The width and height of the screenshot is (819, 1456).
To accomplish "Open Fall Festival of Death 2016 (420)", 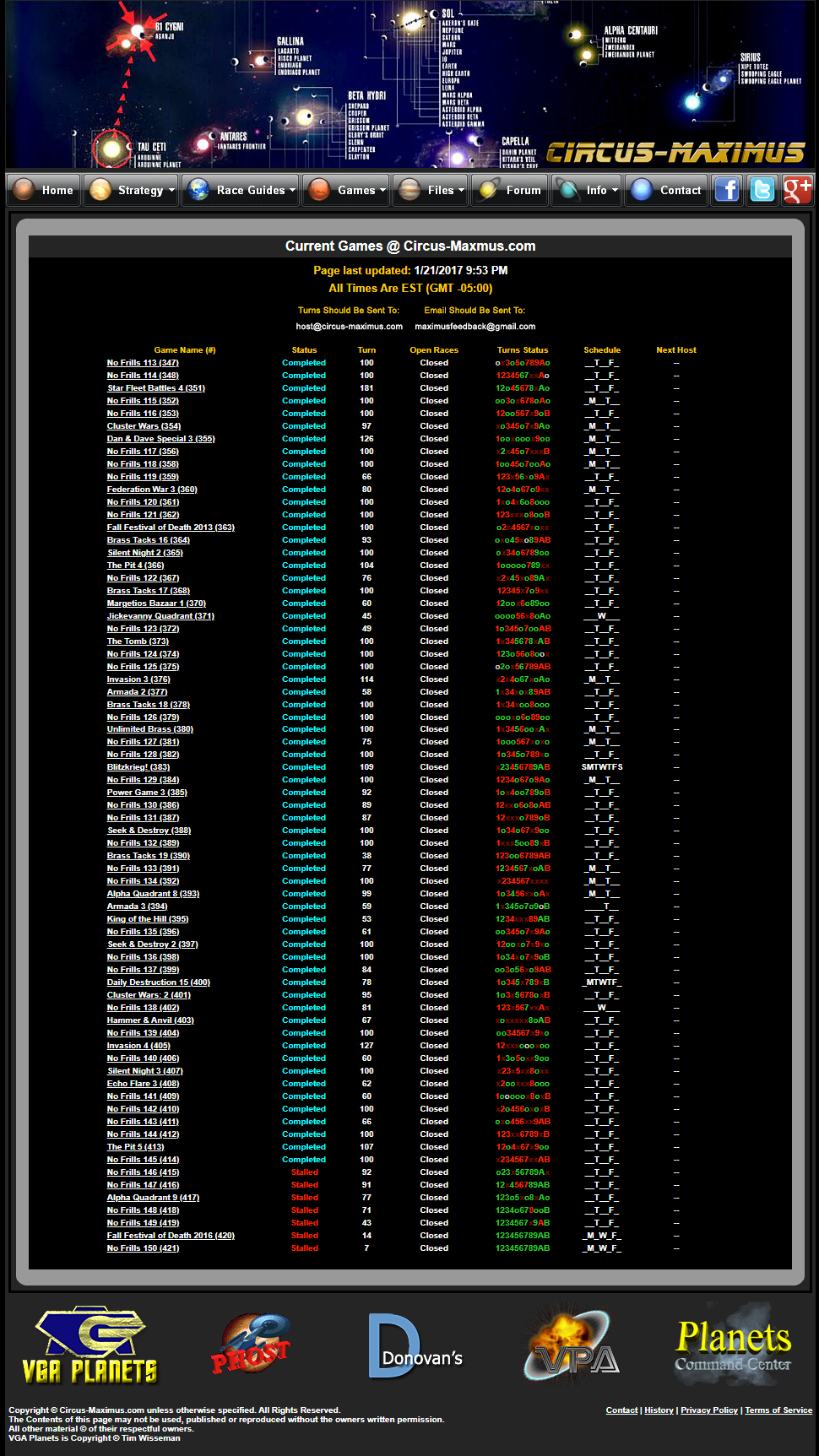I will (171, 1236).
